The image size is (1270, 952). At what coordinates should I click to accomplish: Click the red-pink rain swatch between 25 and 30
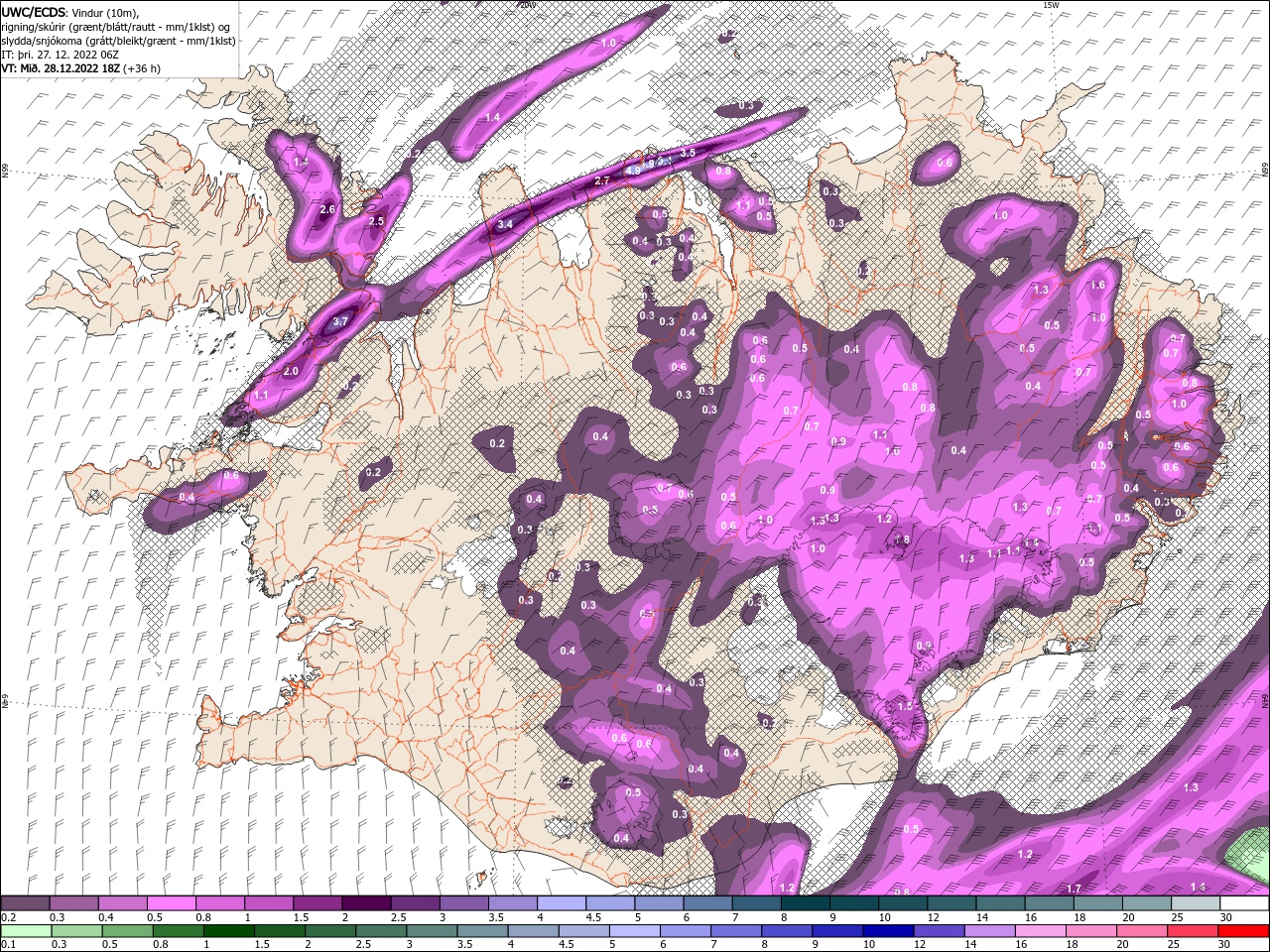point(1193,930)
